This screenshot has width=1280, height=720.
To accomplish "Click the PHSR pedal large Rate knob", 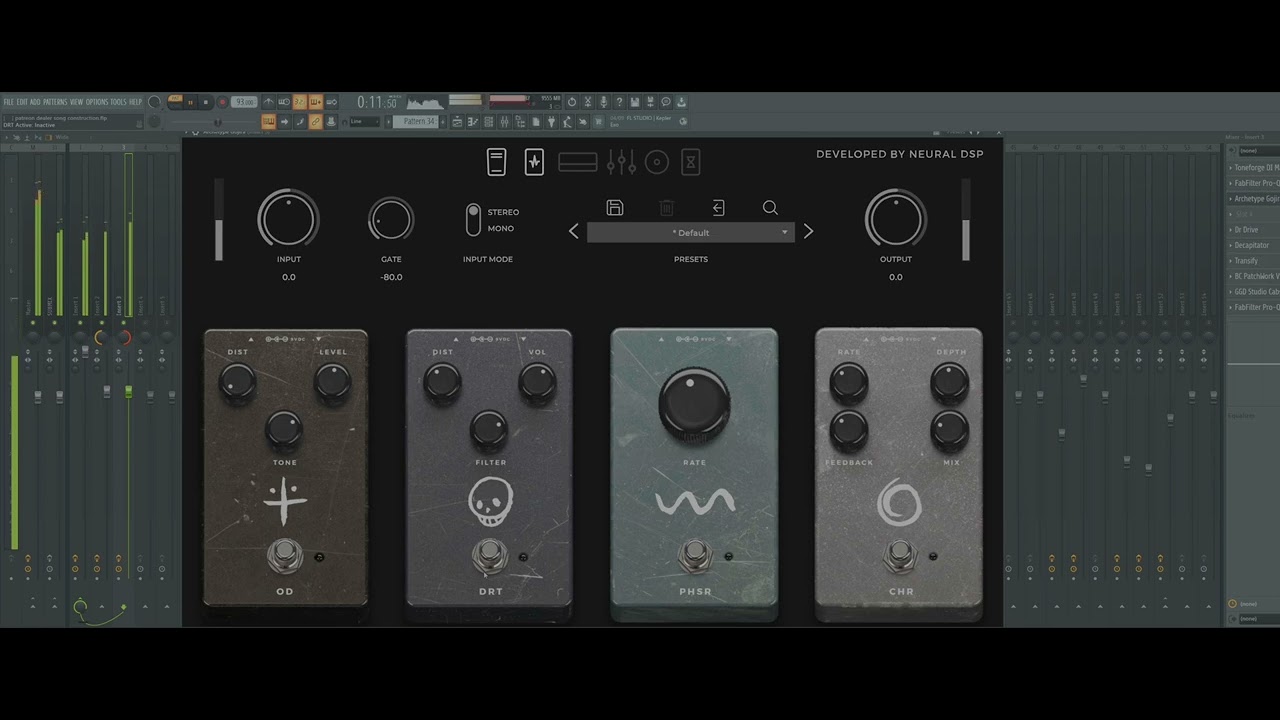I will click(694, 405).
